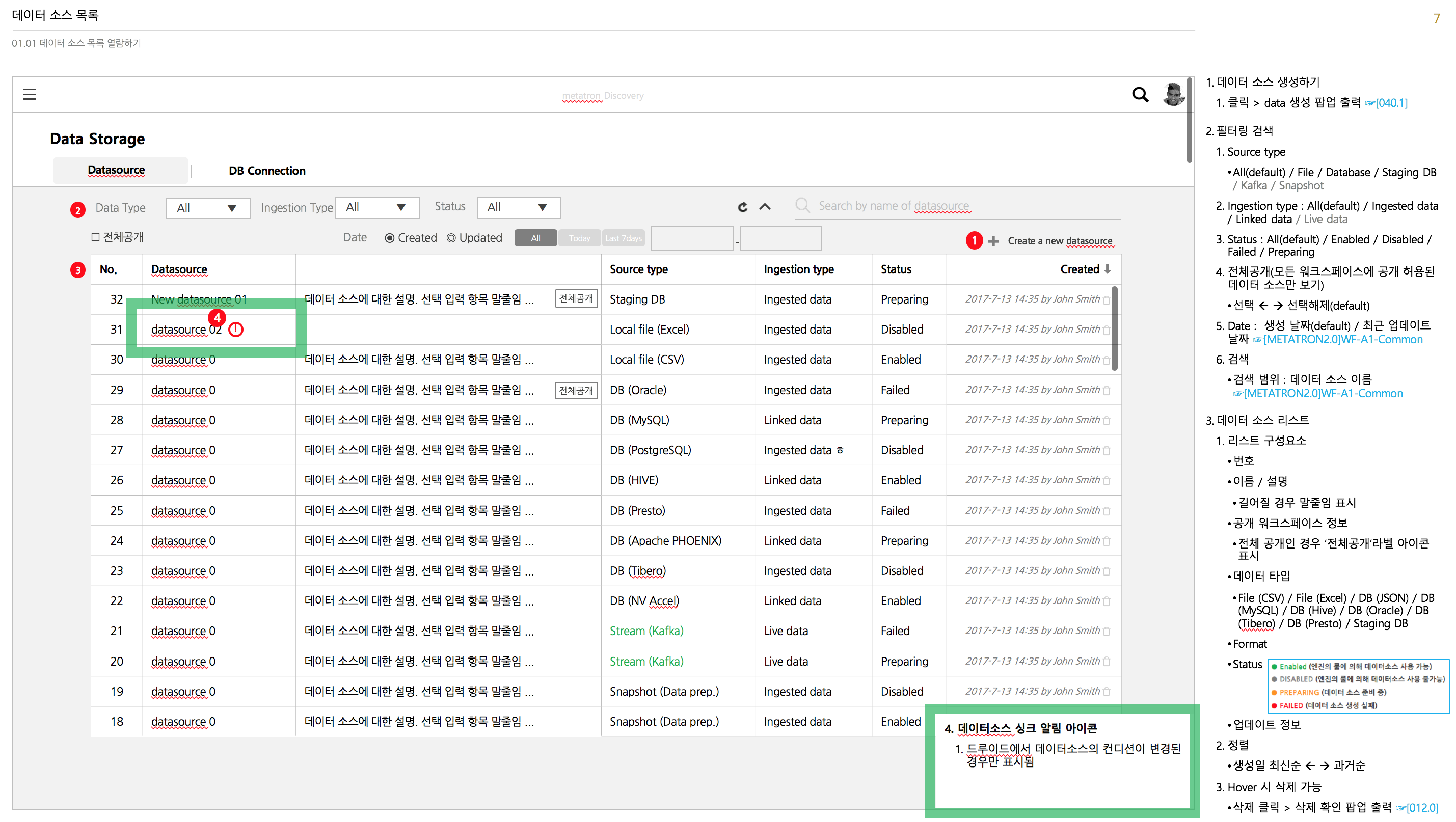The image size is (1456, 822).
Task: Click the Created column sort arrow
Action: [x=1107, y=269]
